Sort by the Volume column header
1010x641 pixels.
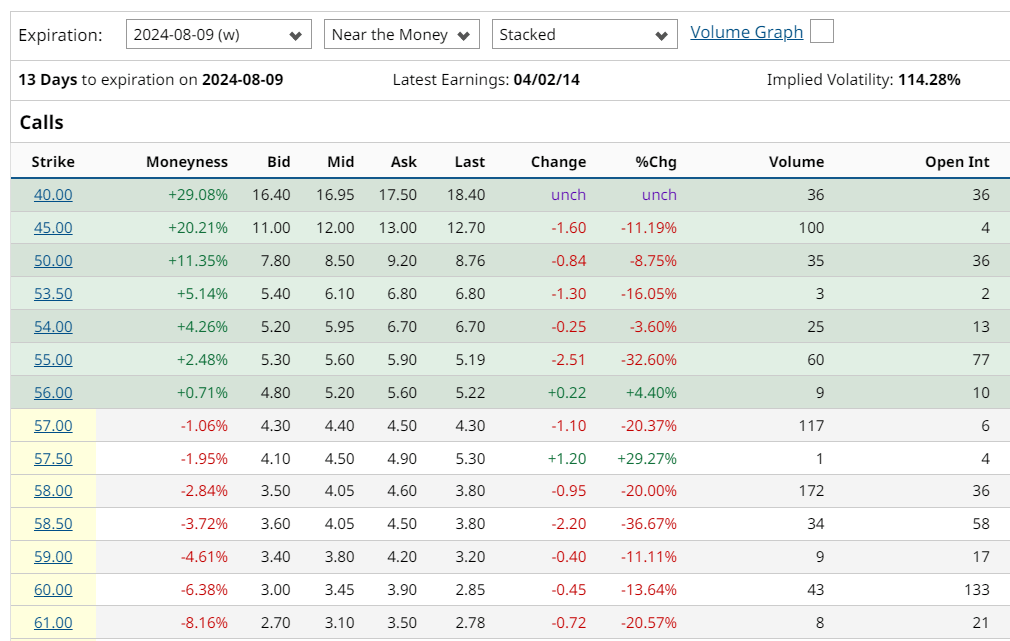(796, 161)
